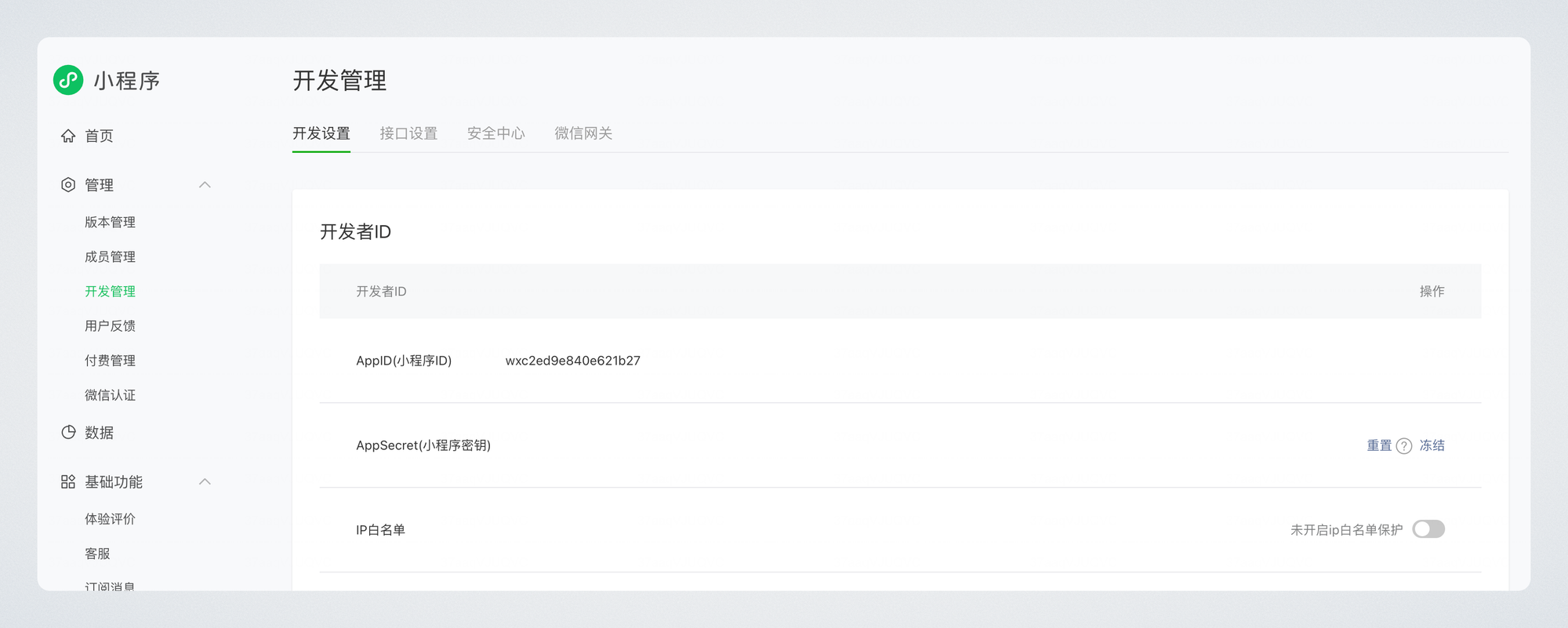1568x628 pixels.
Task: Click the home icon beside 首页
Action: point(68,136)
